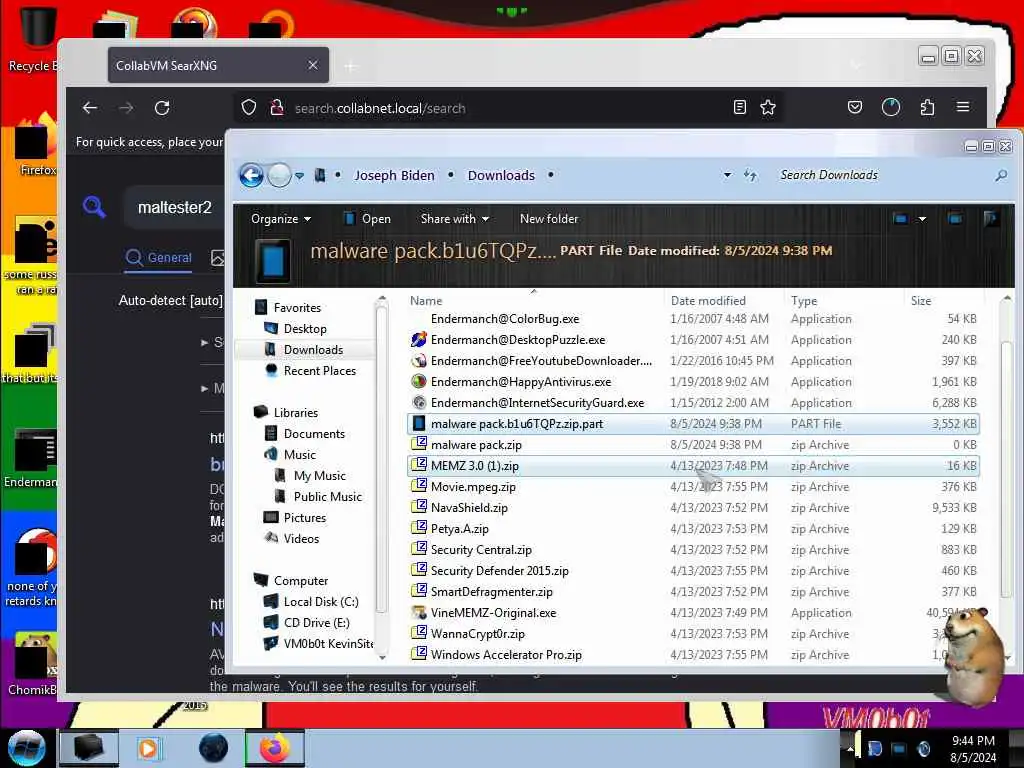Open the Music library
This screenshot has height=768, width=1024.
[300, 455]
